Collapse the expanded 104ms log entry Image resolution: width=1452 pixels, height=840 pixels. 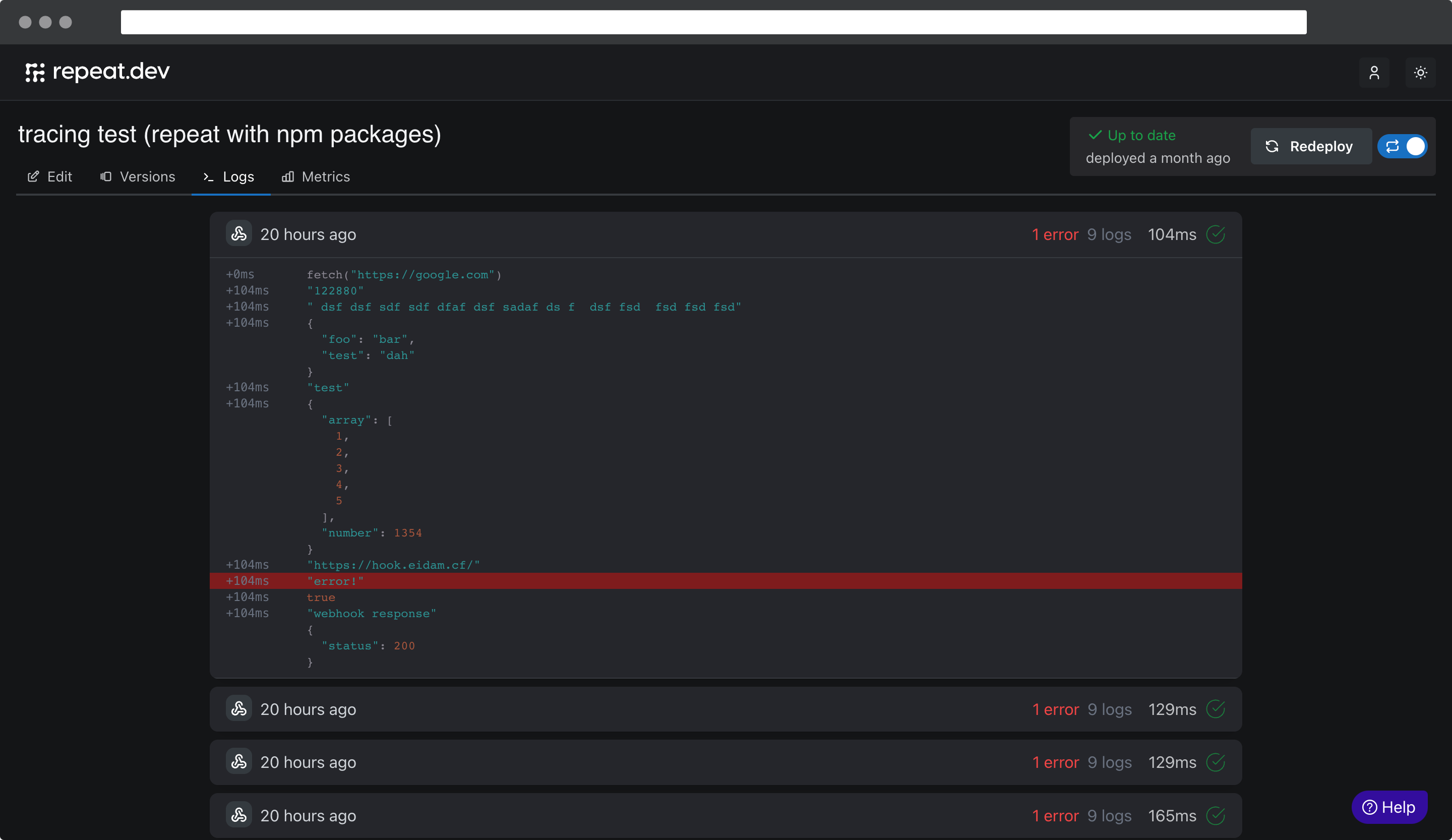pyautogui.click(x=634, y=234)
